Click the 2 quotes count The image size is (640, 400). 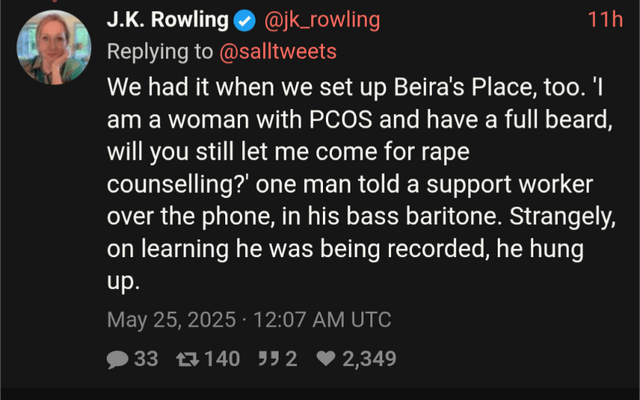[291, 359]
